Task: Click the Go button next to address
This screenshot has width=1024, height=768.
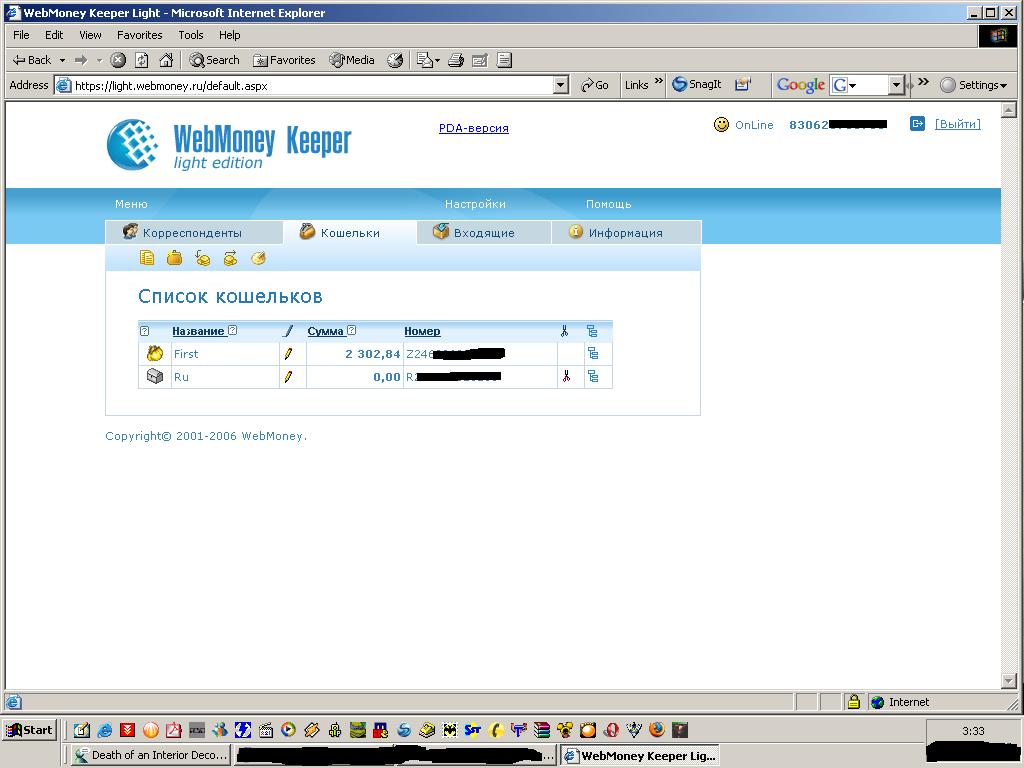Action: [x=595, y=85]
